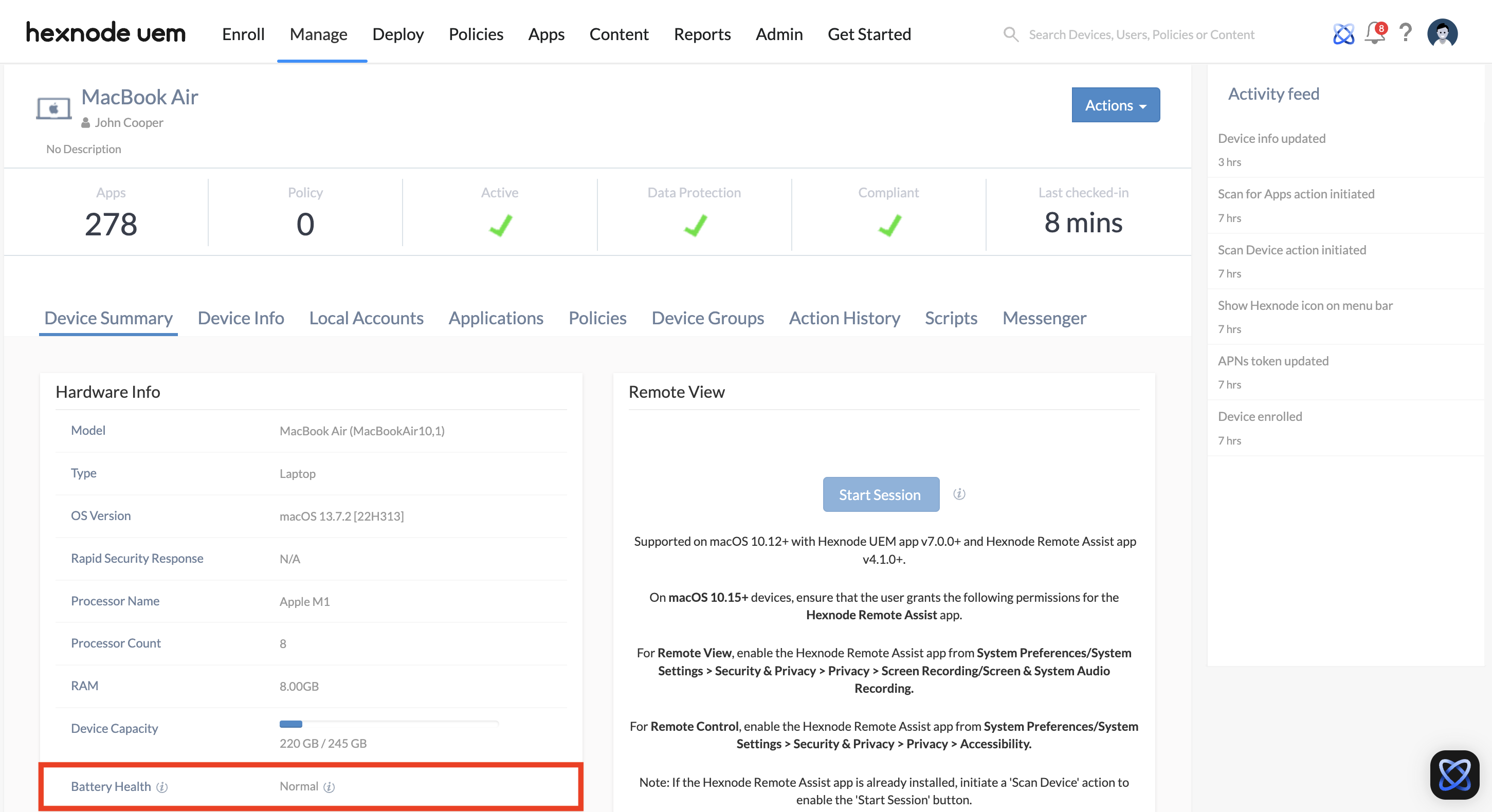Click info icon beside Start Session
1492x812 pixels.
[959, 494]
